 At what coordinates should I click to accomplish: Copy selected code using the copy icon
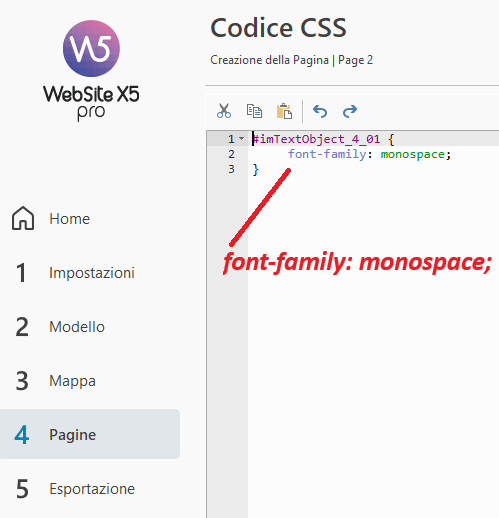[x=254, y=111]
